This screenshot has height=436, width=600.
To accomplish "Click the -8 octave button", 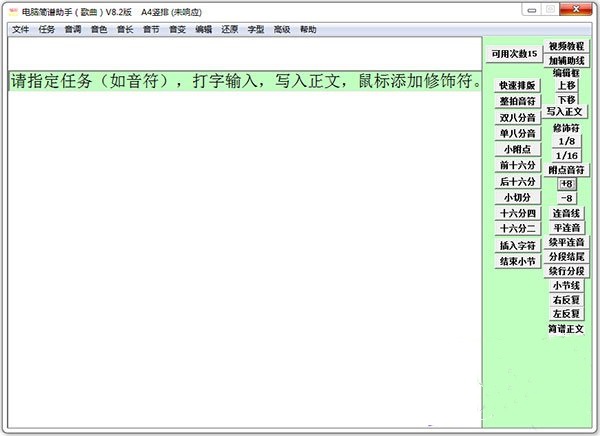I will (566, 198).
